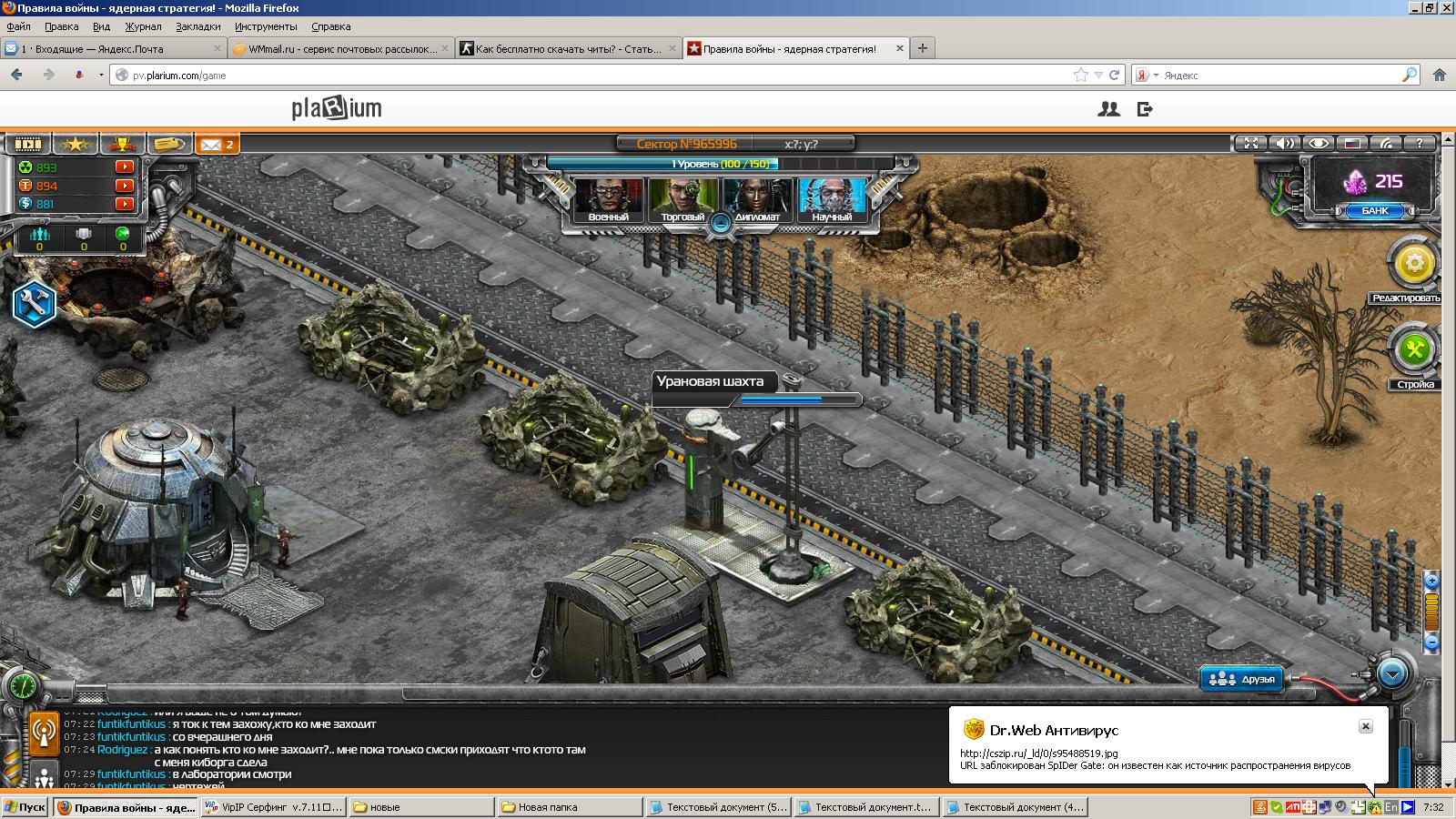Reload the current page
The image size is (1456, 819).
pos(1114,75)
